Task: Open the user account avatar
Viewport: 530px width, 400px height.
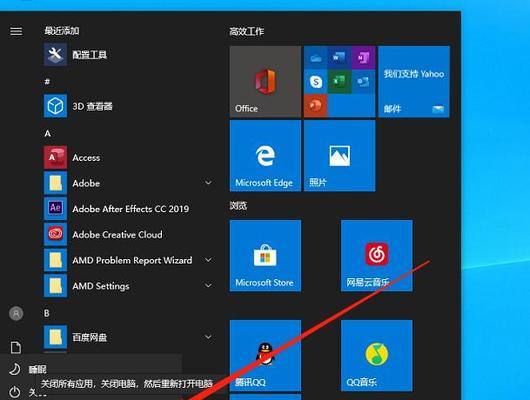Action: tap(16, 313)
